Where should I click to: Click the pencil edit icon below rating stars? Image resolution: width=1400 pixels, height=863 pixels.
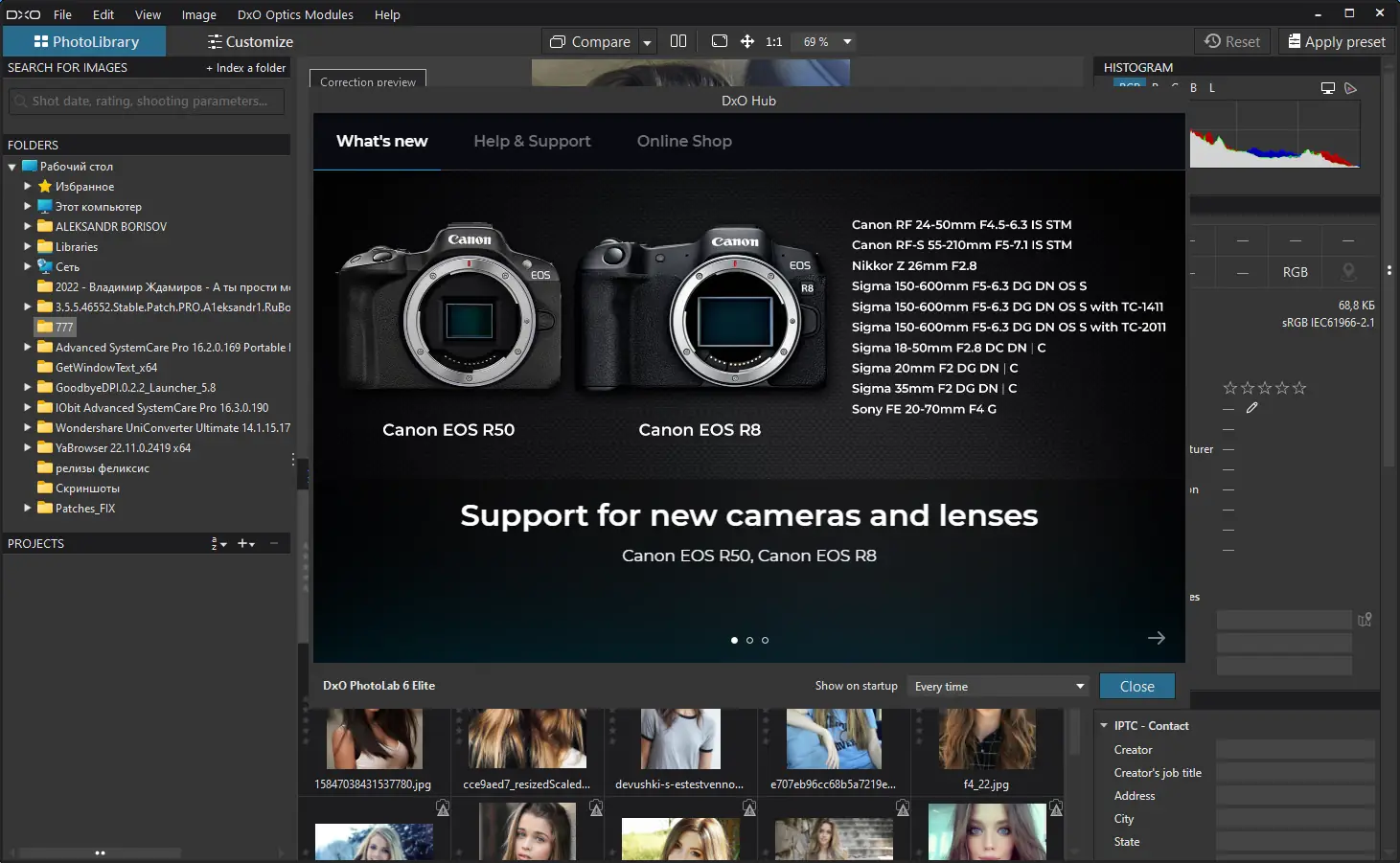pos(1251,408)
